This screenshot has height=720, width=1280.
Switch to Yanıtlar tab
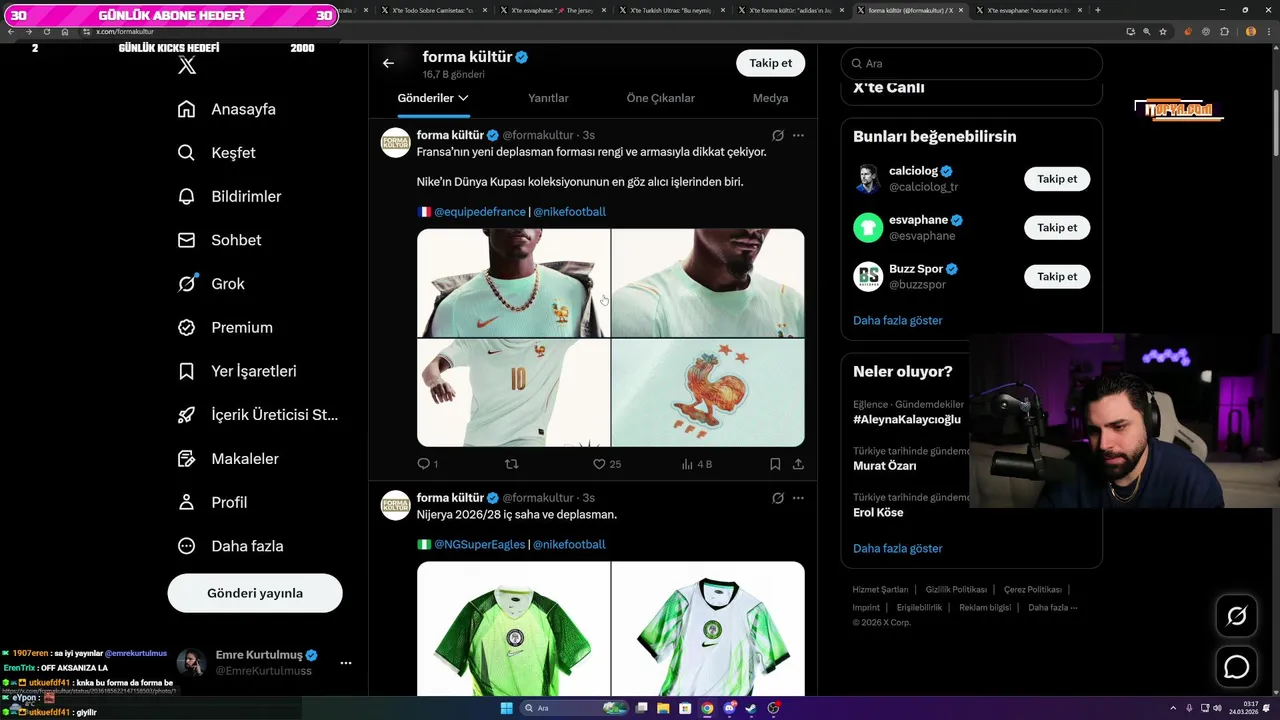pyautogui.click(x=548, y=98)
